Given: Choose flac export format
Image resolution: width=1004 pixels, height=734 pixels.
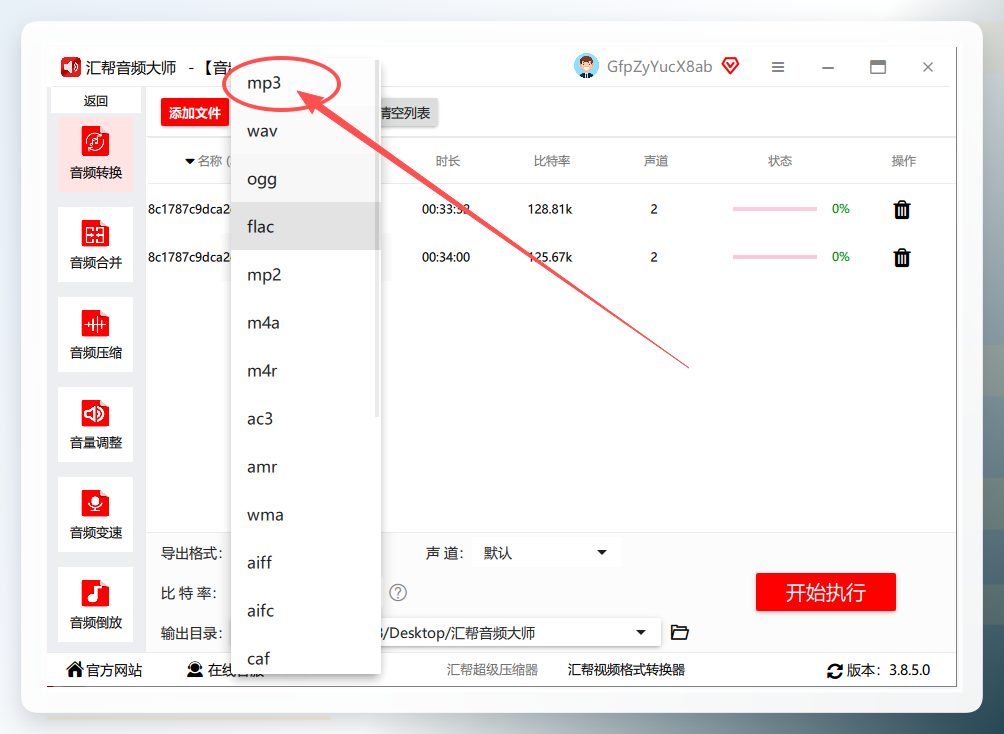Looking at the screenshot, I should click(x=303, y=227).
